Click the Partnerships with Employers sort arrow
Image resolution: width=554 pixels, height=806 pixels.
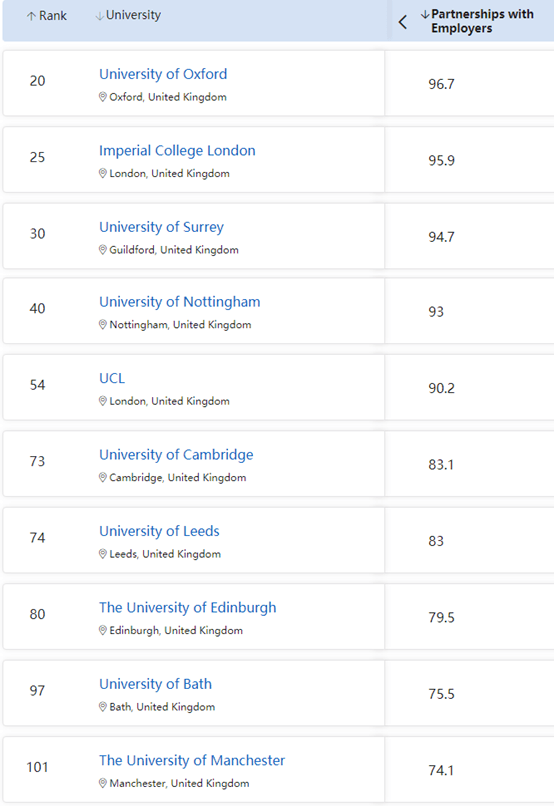[424, 14]
